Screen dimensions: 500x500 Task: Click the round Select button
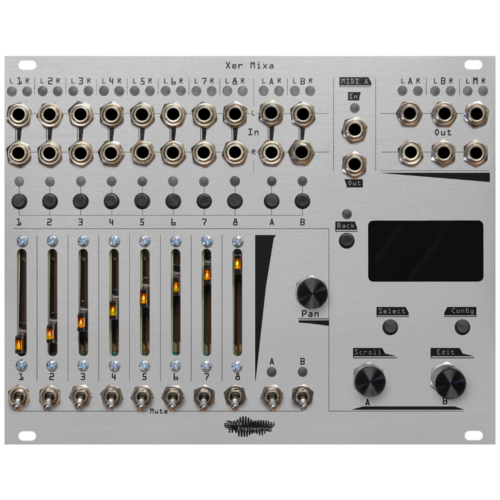pyautogui.click(x=390, y=327)
